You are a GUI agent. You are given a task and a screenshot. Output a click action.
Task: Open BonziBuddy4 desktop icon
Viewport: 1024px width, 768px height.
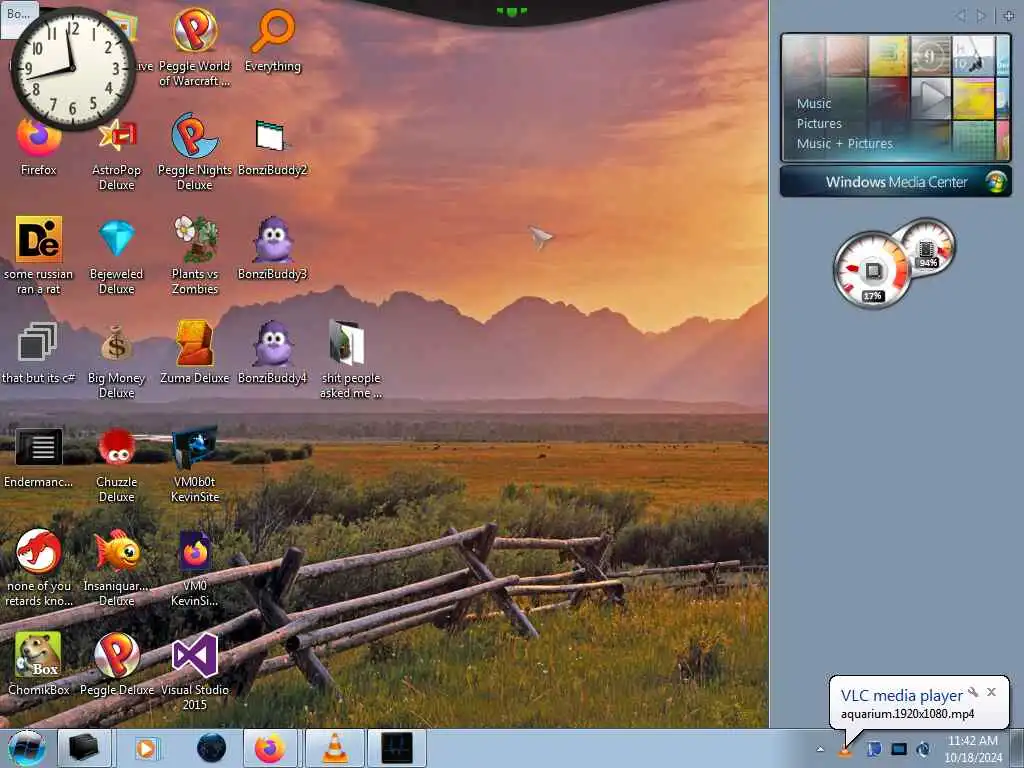pyautogui.click(x=272, y=353)
